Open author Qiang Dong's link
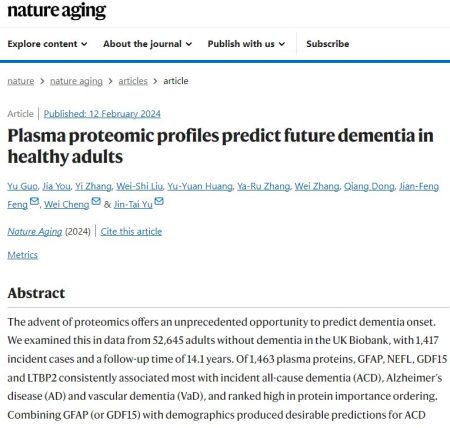Screen dimensions: 450x428 (369, 186)
